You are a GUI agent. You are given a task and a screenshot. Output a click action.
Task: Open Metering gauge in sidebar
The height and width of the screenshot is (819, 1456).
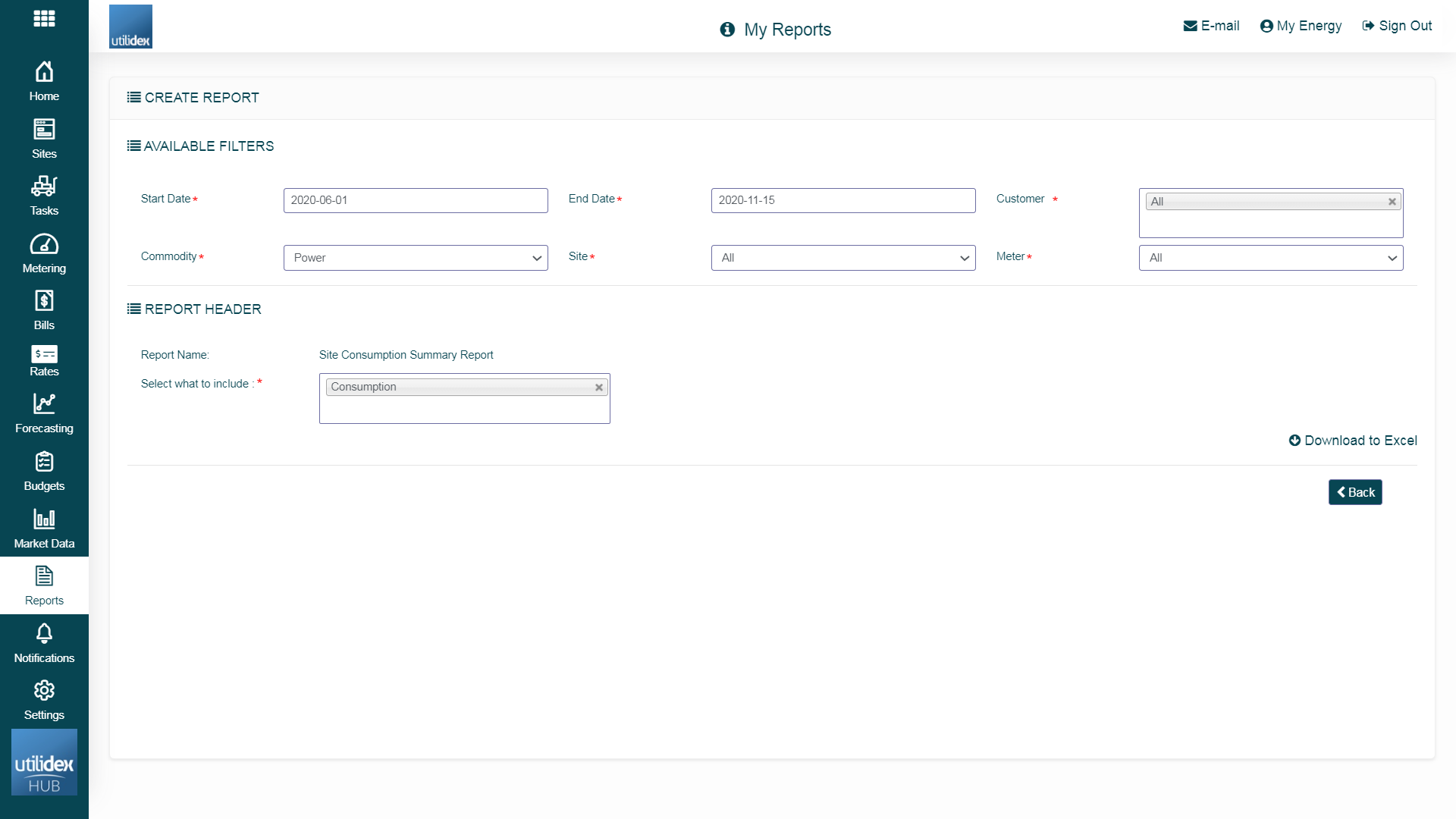pyautogui.click(x=44, y=253)
